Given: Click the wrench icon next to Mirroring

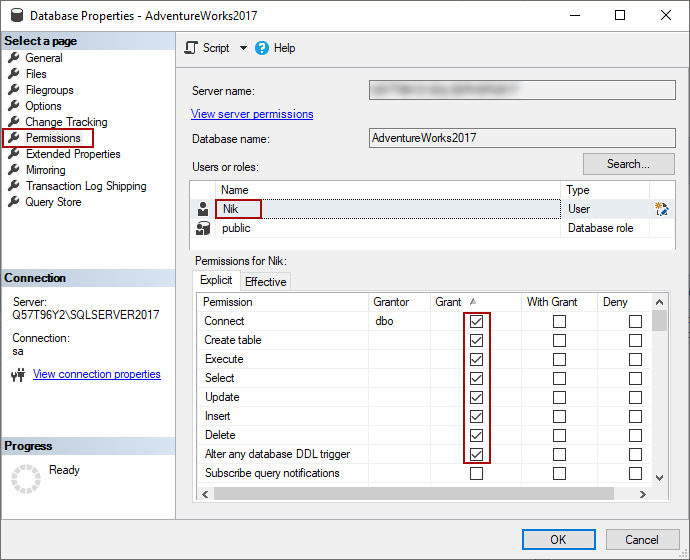Looking at the screenshot, I should [14, 170].
